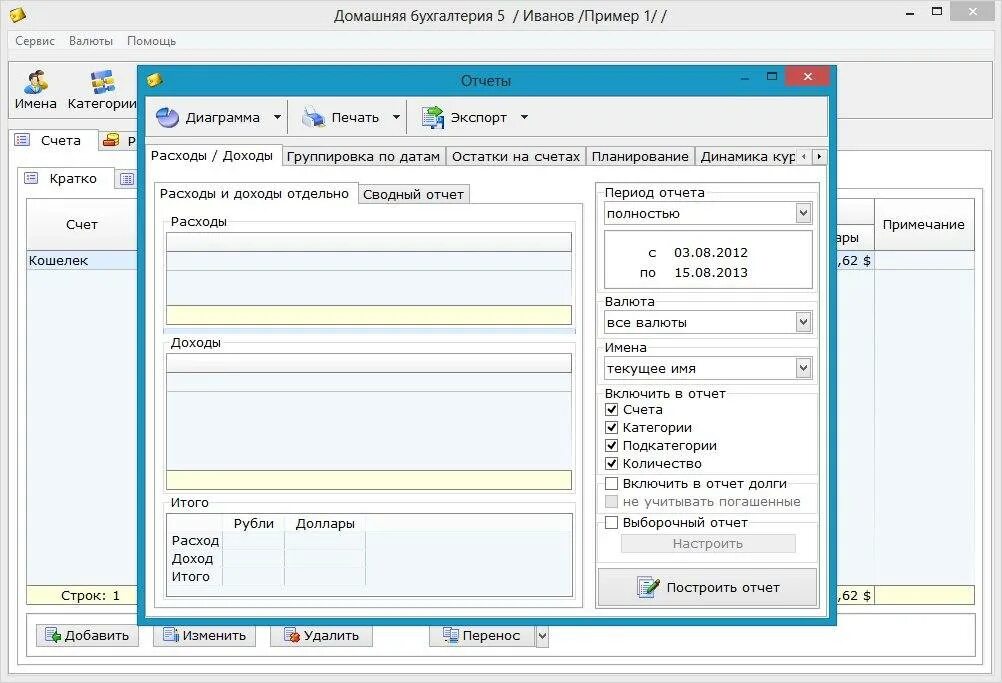Click the Экспорт icon in reports toolbar

pyautogui.click(x=433, y=118)
